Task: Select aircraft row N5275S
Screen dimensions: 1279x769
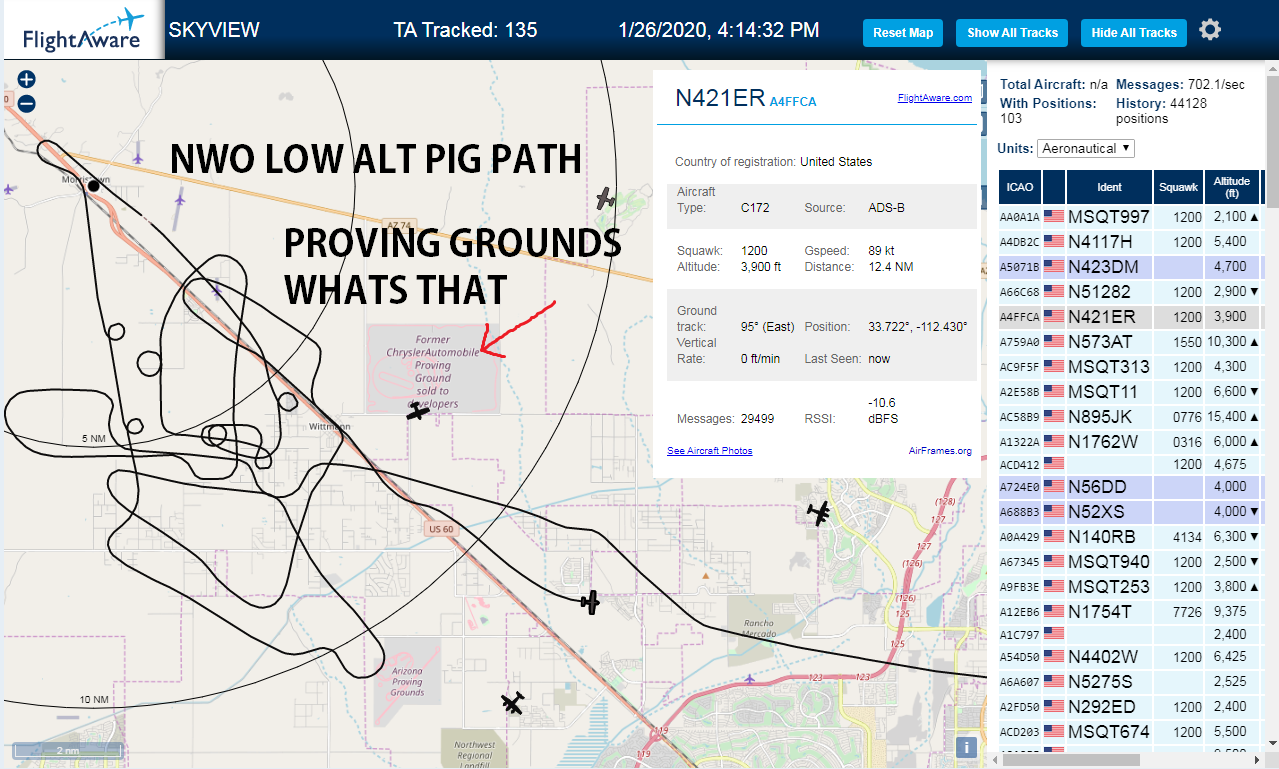Action: click(x=1130, y=682)
